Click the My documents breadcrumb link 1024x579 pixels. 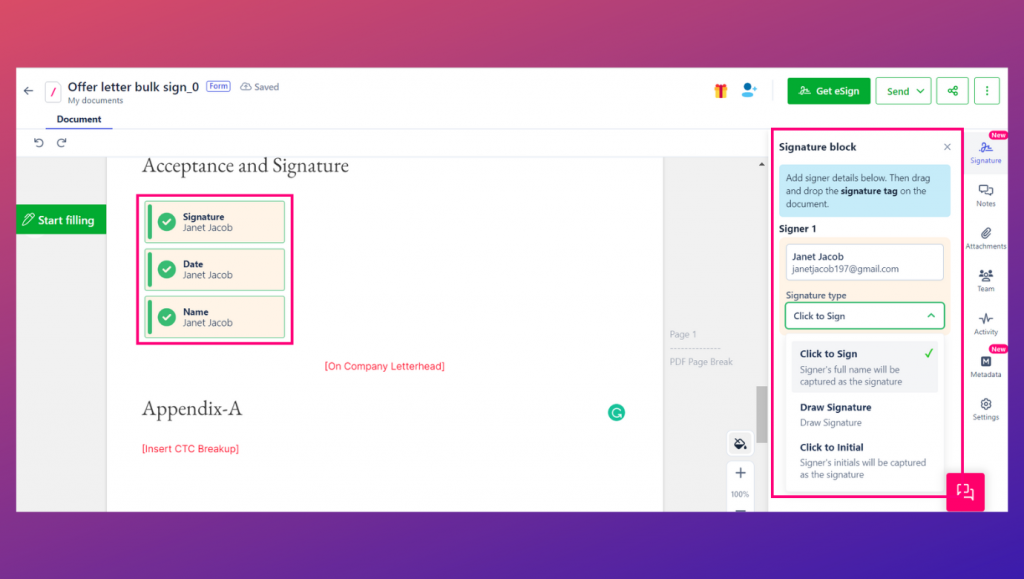(x=95, y=101)
